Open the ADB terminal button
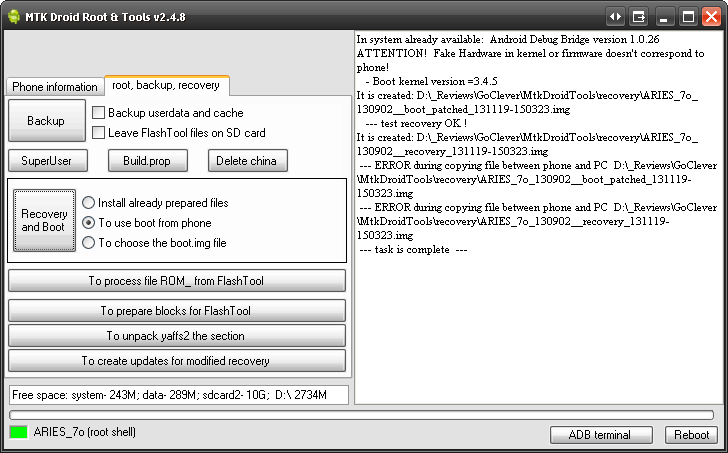This screenshot has width=728, height=453. click(601, 435)
